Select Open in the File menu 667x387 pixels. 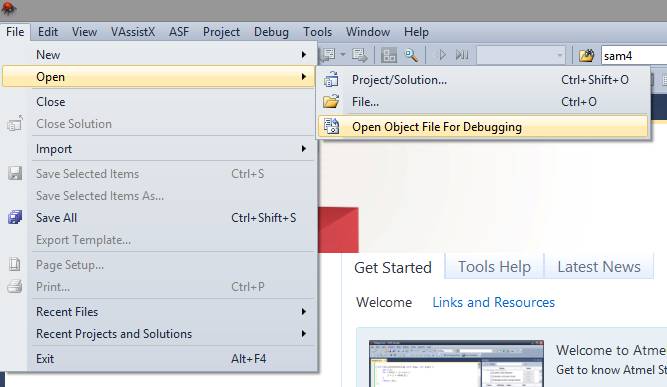pyautogui.click(x=158, y=77)
